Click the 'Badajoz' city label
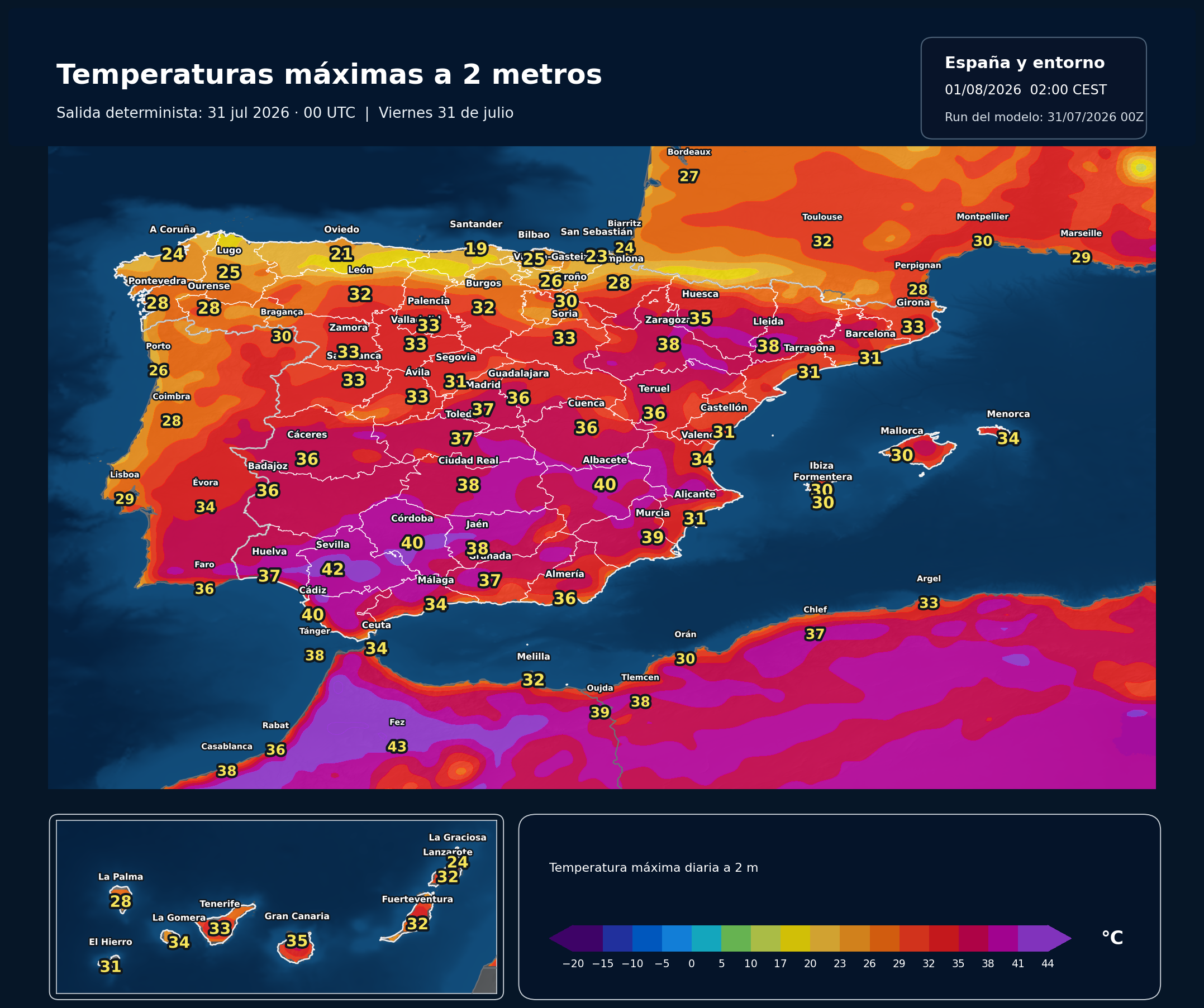Image resolution: width=1204 pixels, height=1008 pixels. coord(267,466)
